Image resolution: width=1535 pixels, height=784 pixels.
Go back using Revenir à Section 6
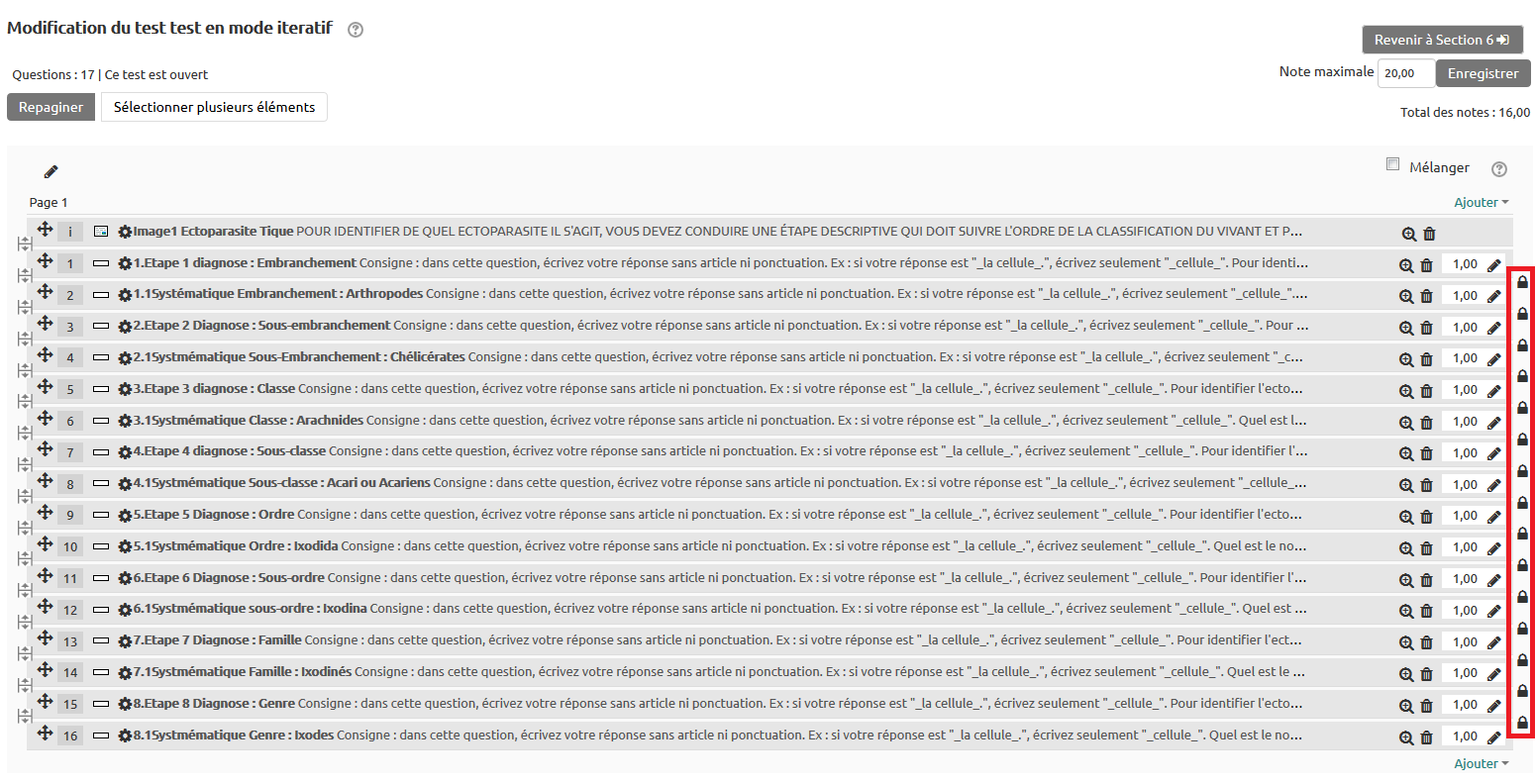pos(1442,40)
